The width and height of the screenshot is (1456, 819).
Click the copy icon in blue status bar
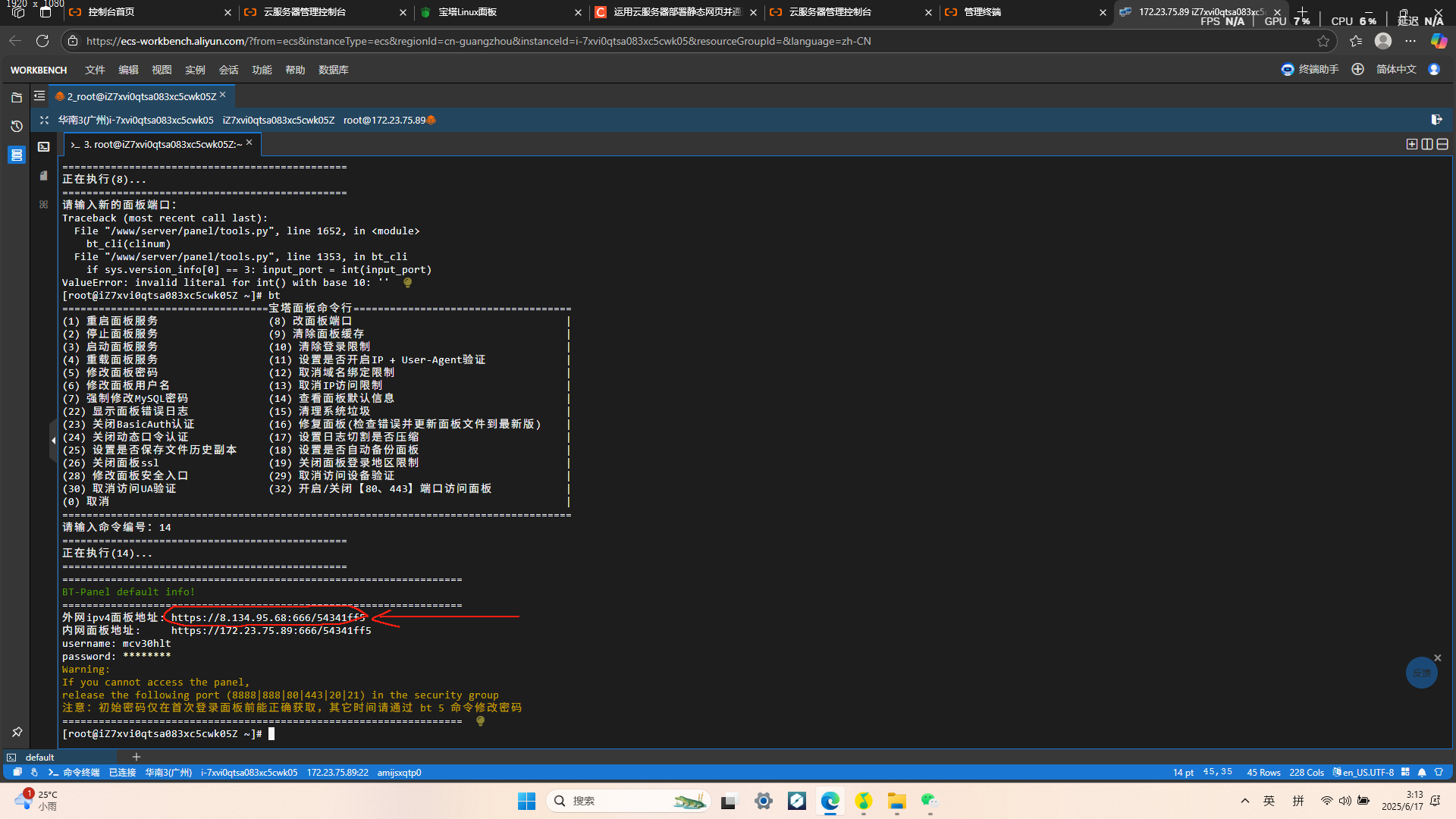(x=17, y=772)
